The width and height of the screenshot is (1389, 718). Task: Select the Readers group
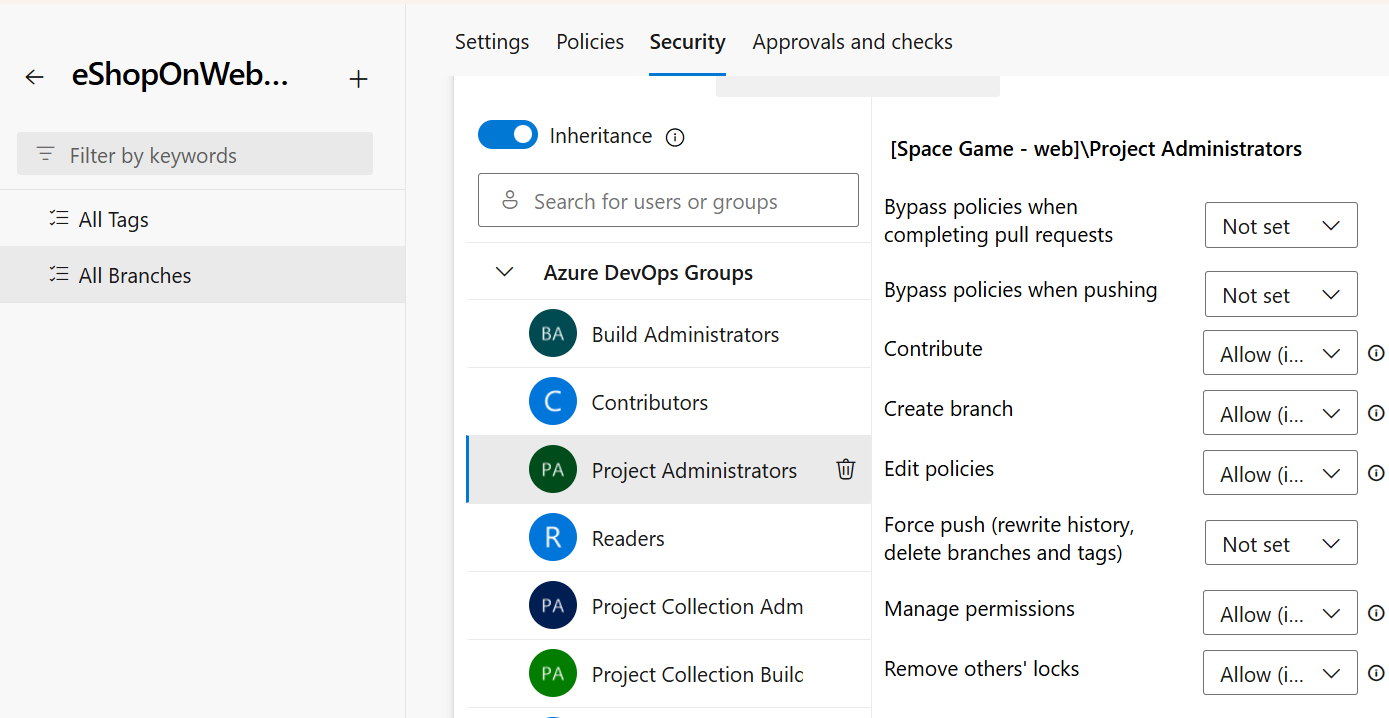pos(627,538)
